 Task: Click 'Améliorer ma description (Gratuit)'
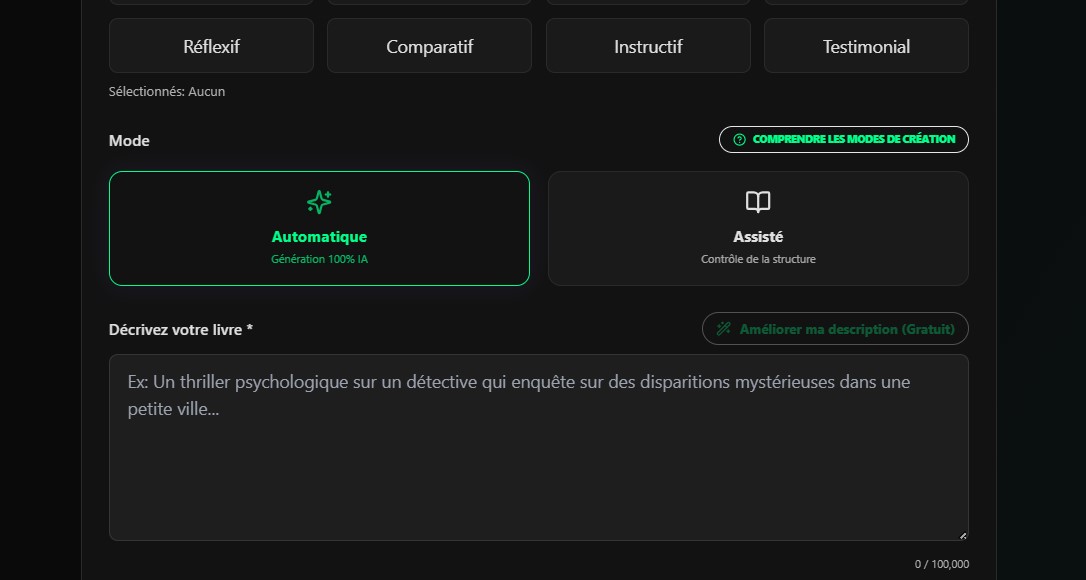(834, 328)
